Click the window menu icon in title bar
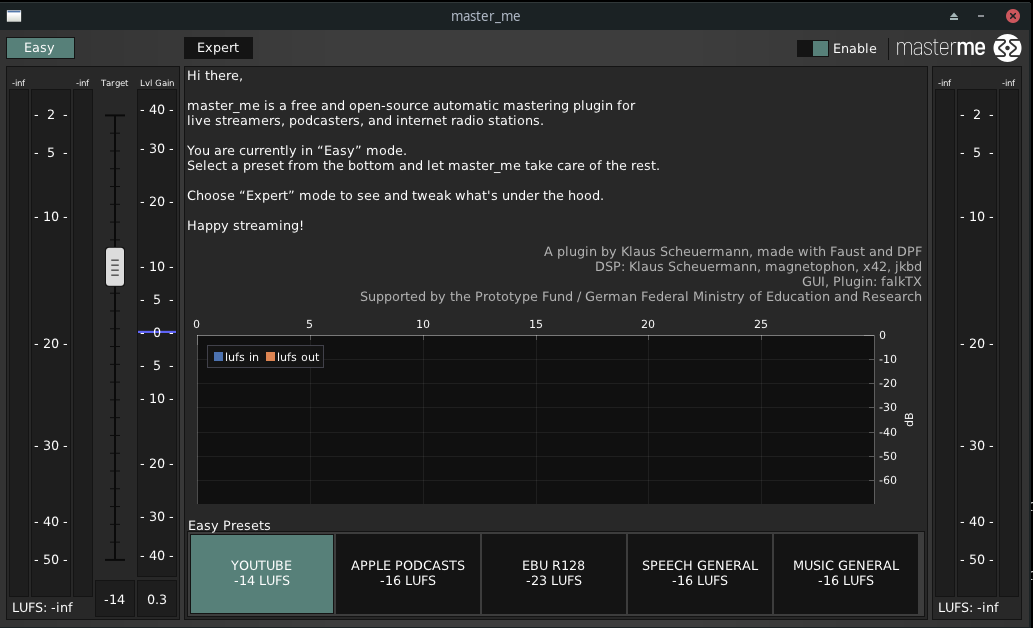1033x628 pixels. [x=14, y=16]
